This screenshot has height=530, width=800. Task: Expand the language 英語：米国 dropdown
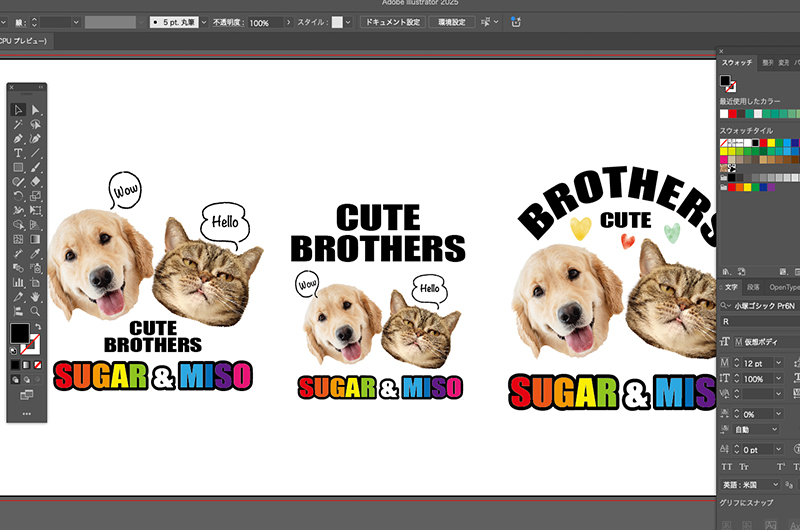775,485
